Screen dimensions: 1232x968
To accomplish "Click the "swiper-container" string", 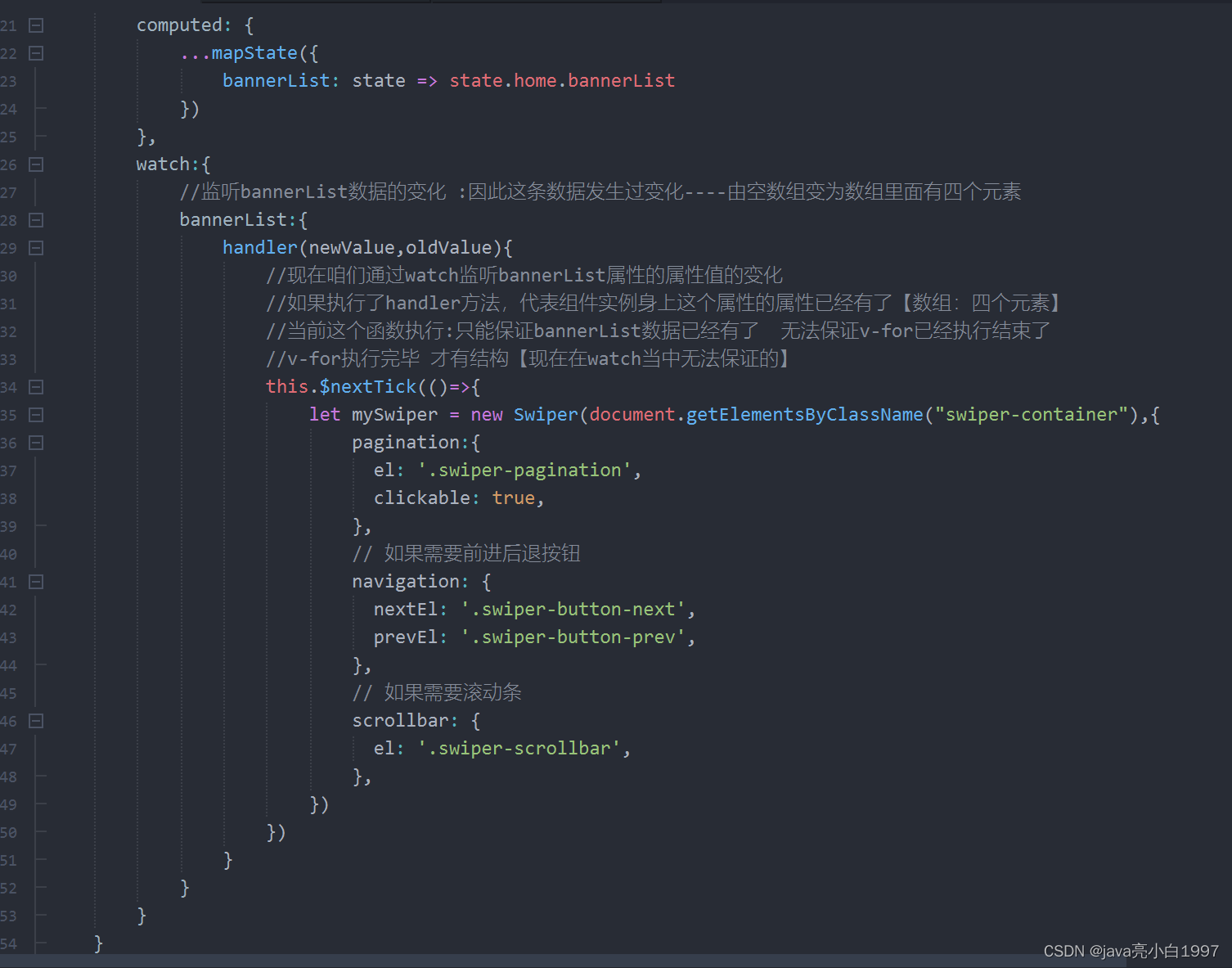I will coord(1032,415).
